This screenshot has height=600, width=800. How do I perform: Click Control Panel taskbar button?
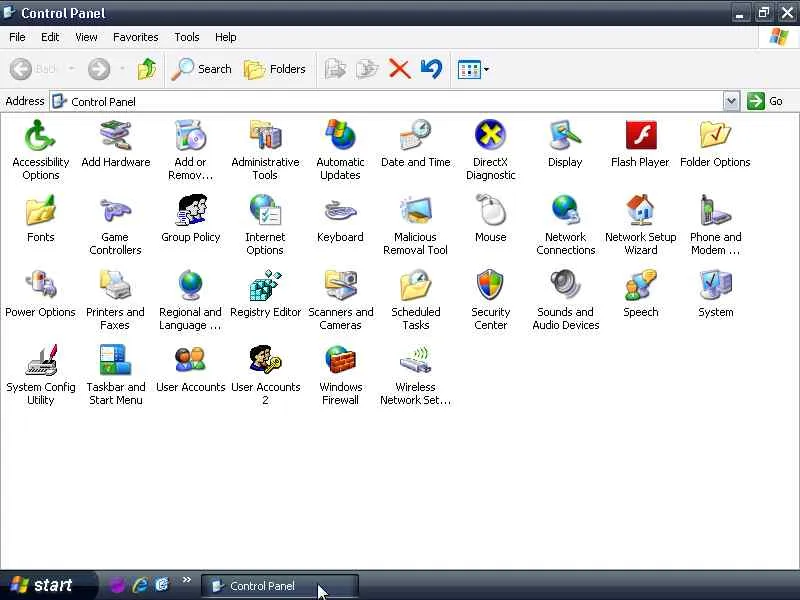point(280,586)
